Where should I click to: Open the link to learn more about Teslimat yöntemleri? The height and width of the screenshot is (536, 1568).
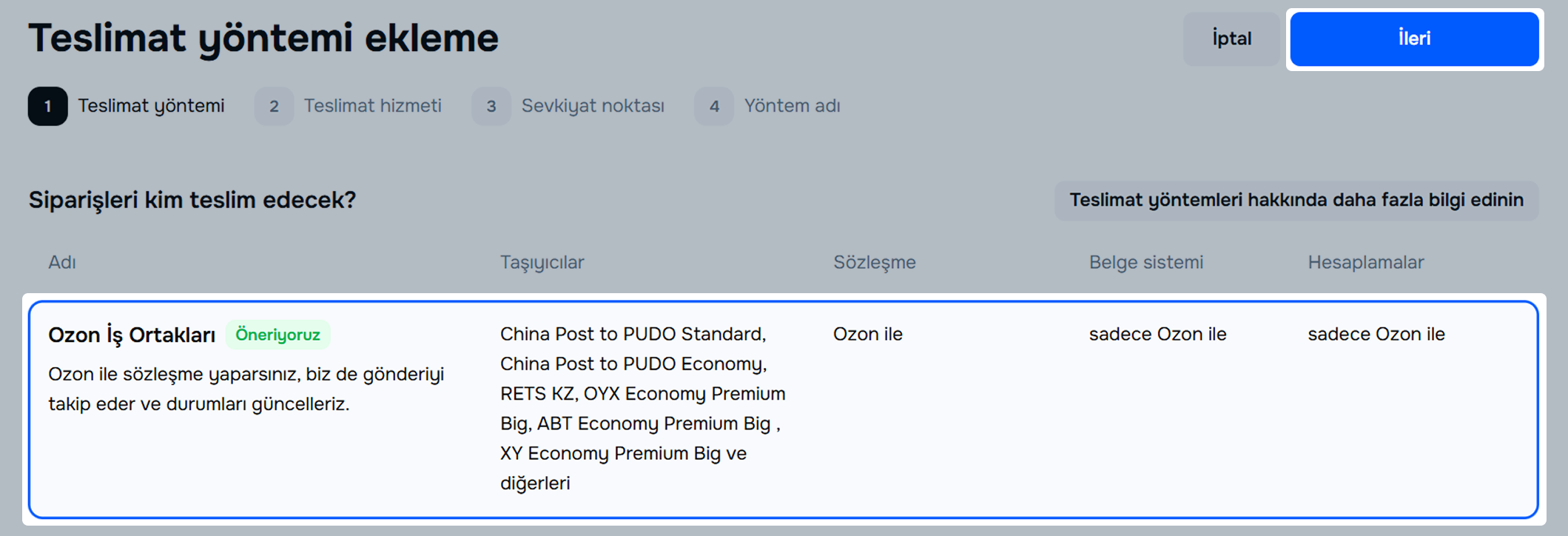pos(1296,201)
